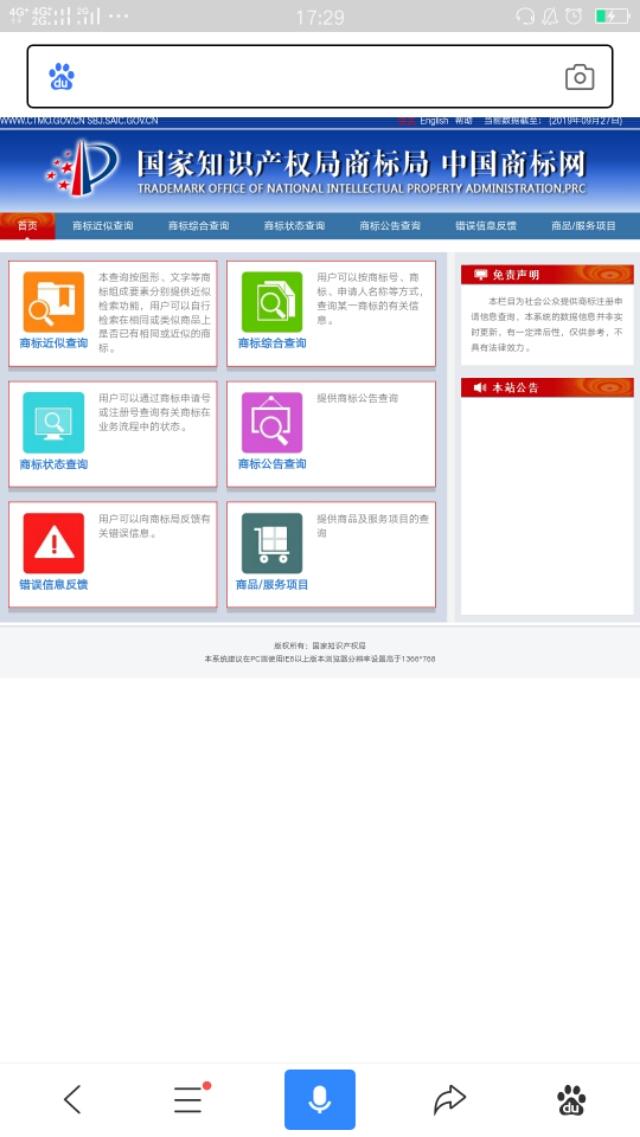Open 错误信息反馈 in navigation bar
Image resolution: width=640 pixels, height=1137 pixels.
coord(486,226)
